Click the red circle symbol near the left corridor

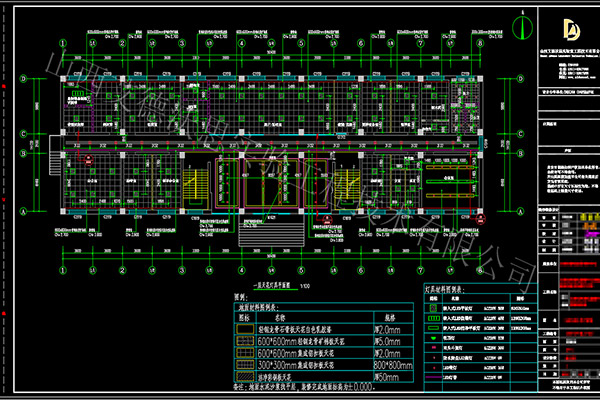(87, 157)
